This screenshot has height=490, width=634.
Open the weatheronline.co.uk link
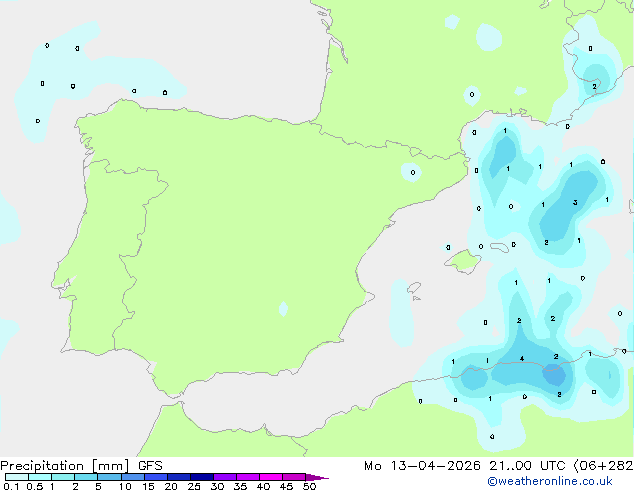click(x=550, y=481)
